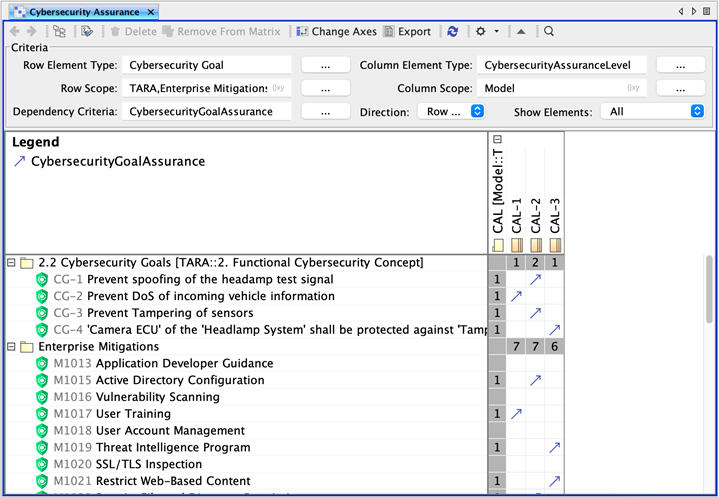The height and width of the screenshot is (497, 719).
Task: Open the Direction dropdown
Action: (451, 111)
